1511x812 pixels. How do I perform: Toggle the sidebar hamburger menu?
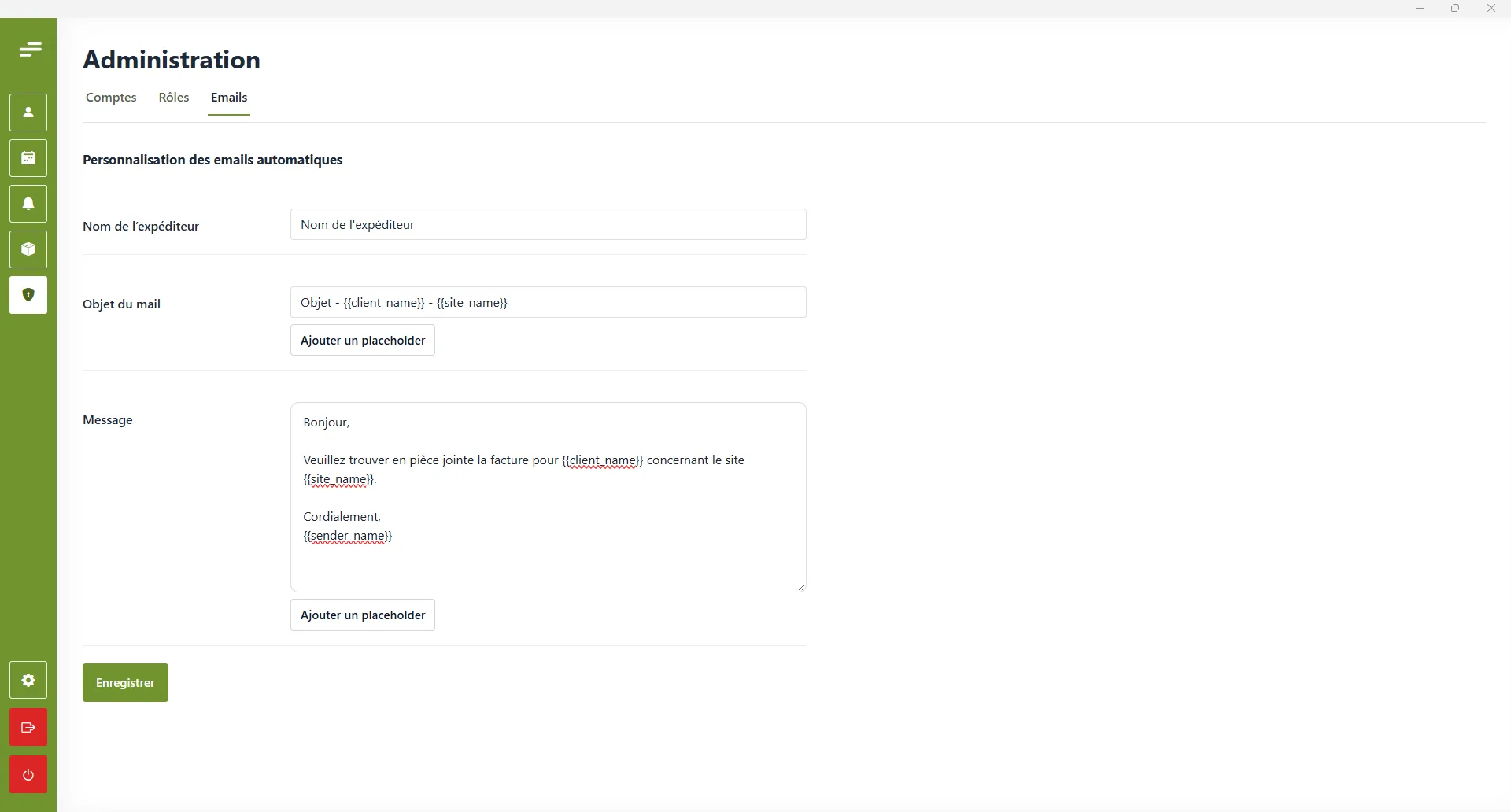(x=30, y=50)
